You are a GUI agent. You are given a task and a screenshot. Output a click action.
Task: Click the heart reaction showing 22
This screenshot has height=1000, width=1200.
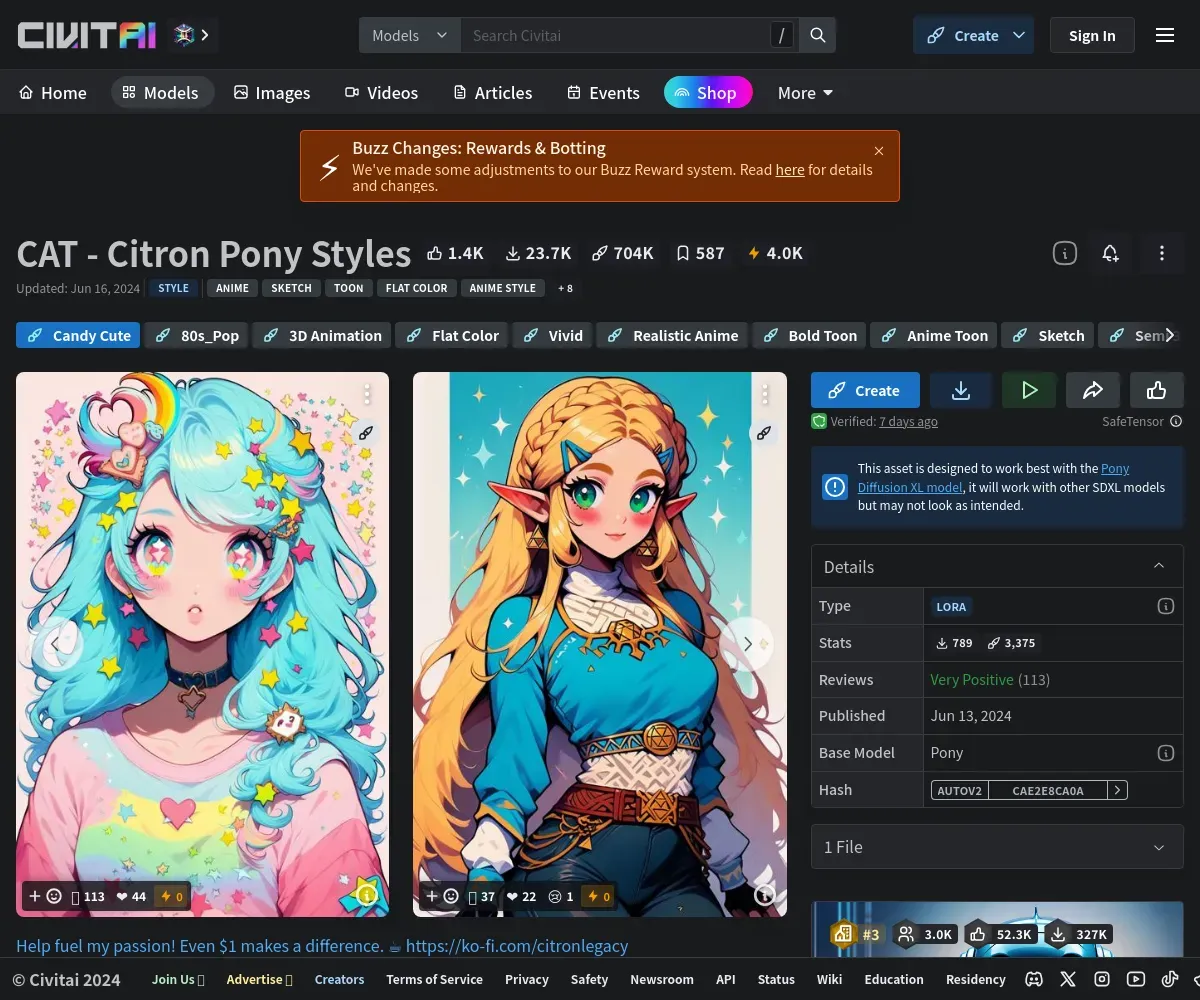click(522, 896)
